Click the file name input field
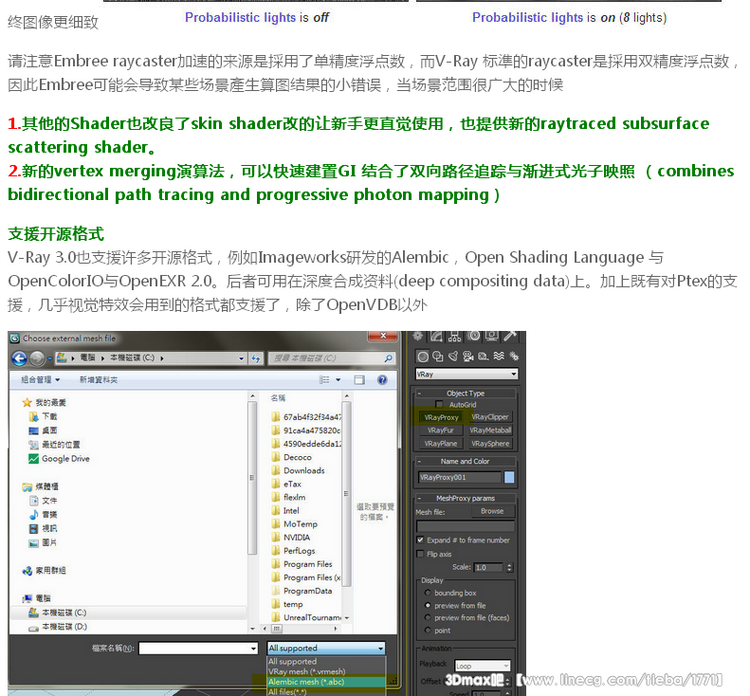 [199, 649]
